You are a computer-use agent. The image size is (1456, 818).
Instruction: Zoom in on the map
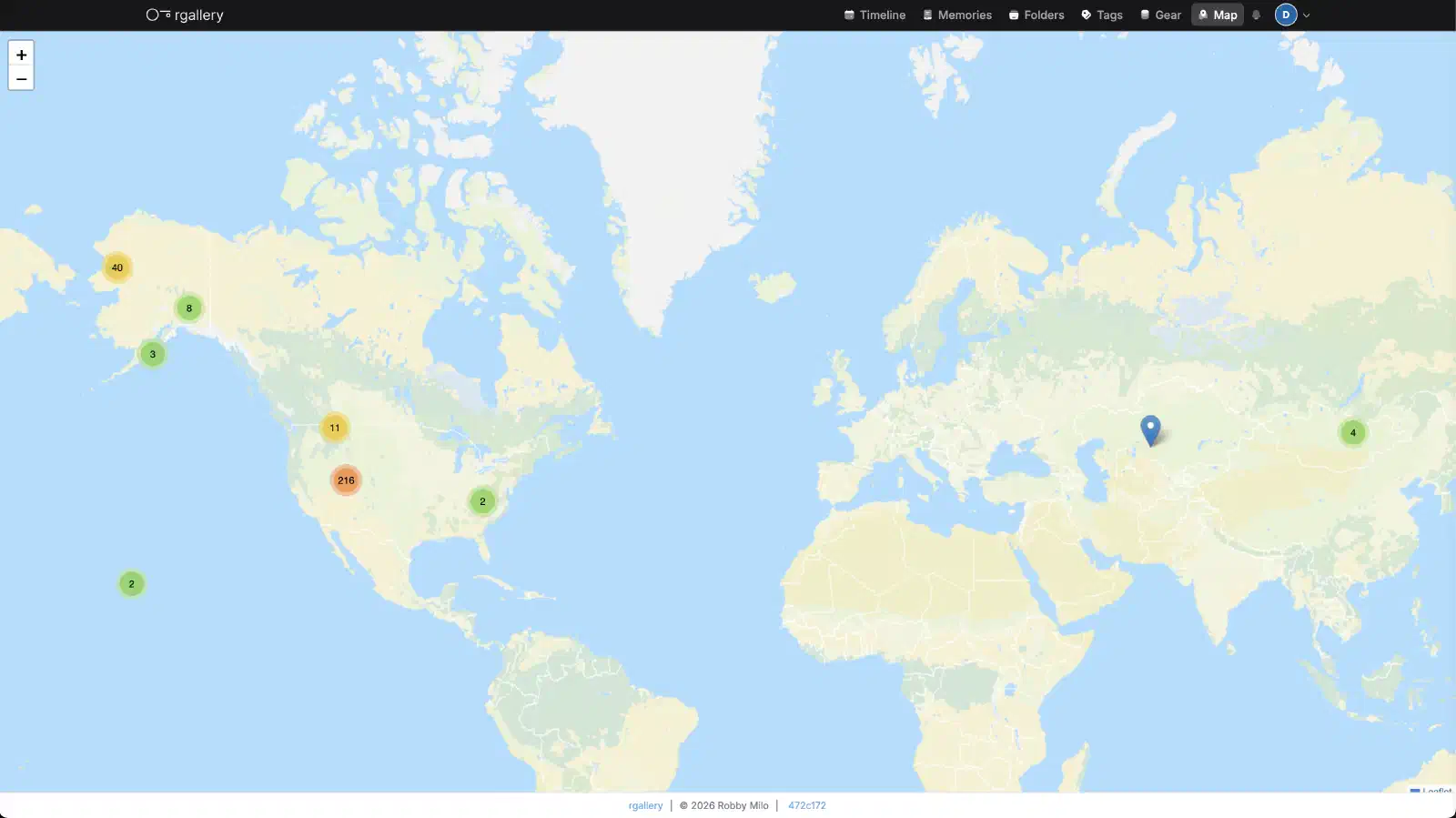21,54
